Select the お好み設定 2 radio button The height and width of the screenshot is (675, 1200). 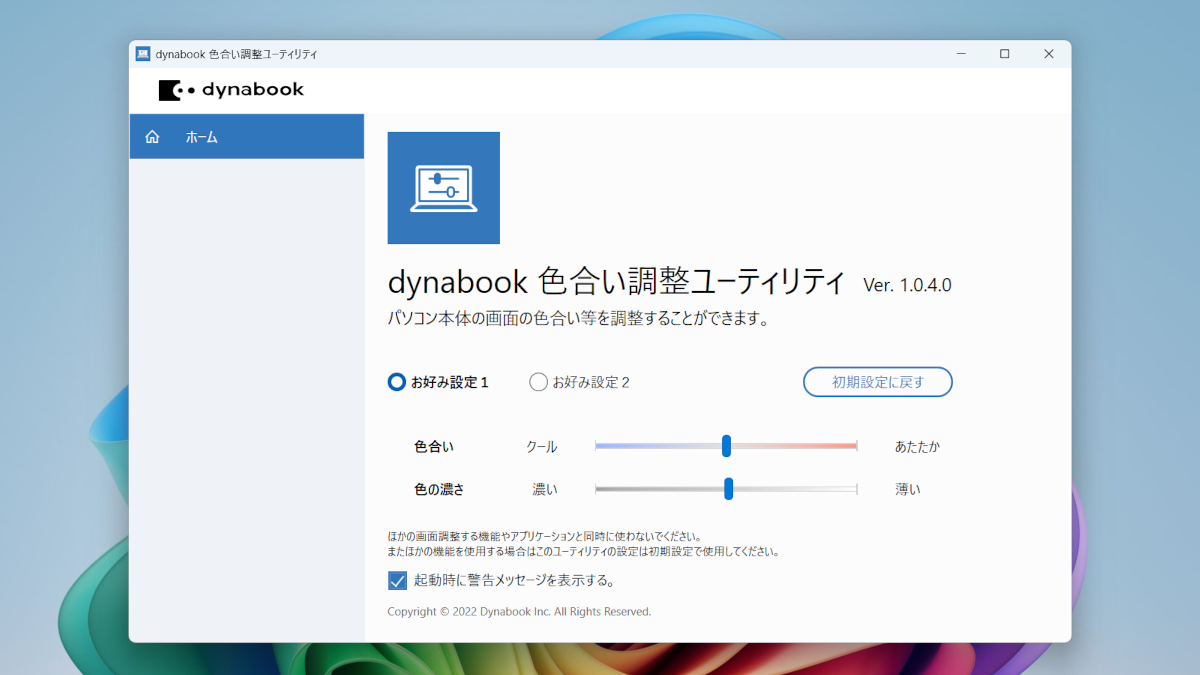click(x=538, y=382)
